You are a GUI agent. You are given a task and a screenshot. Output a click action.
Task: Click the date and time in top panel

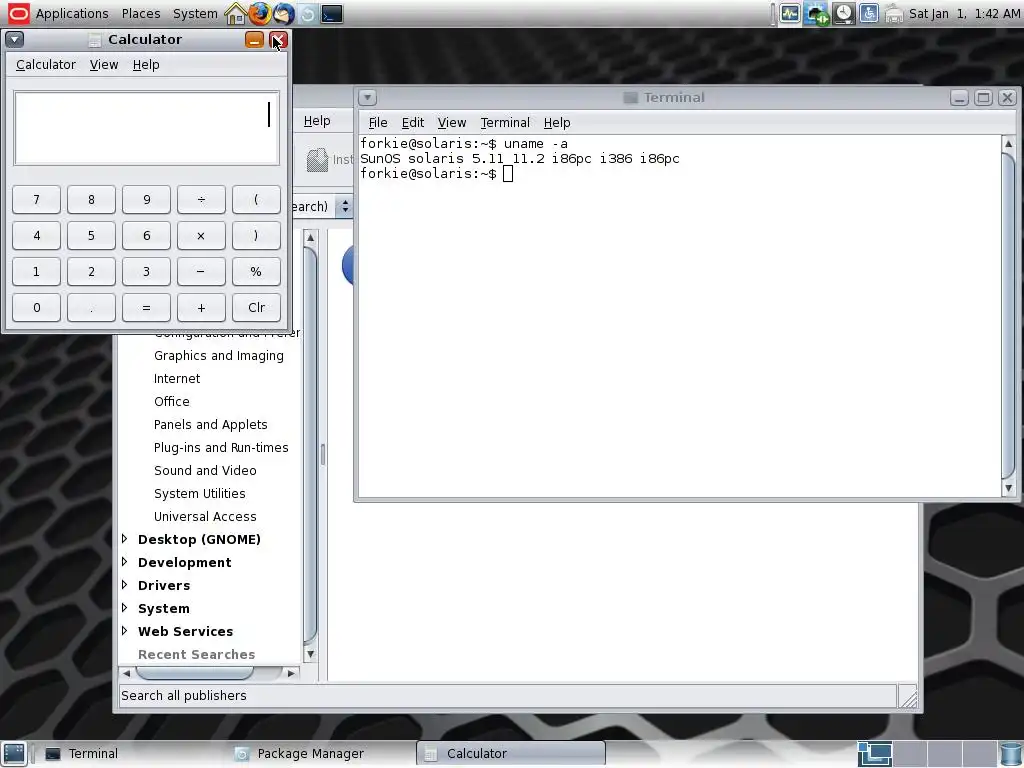point(964,14)
